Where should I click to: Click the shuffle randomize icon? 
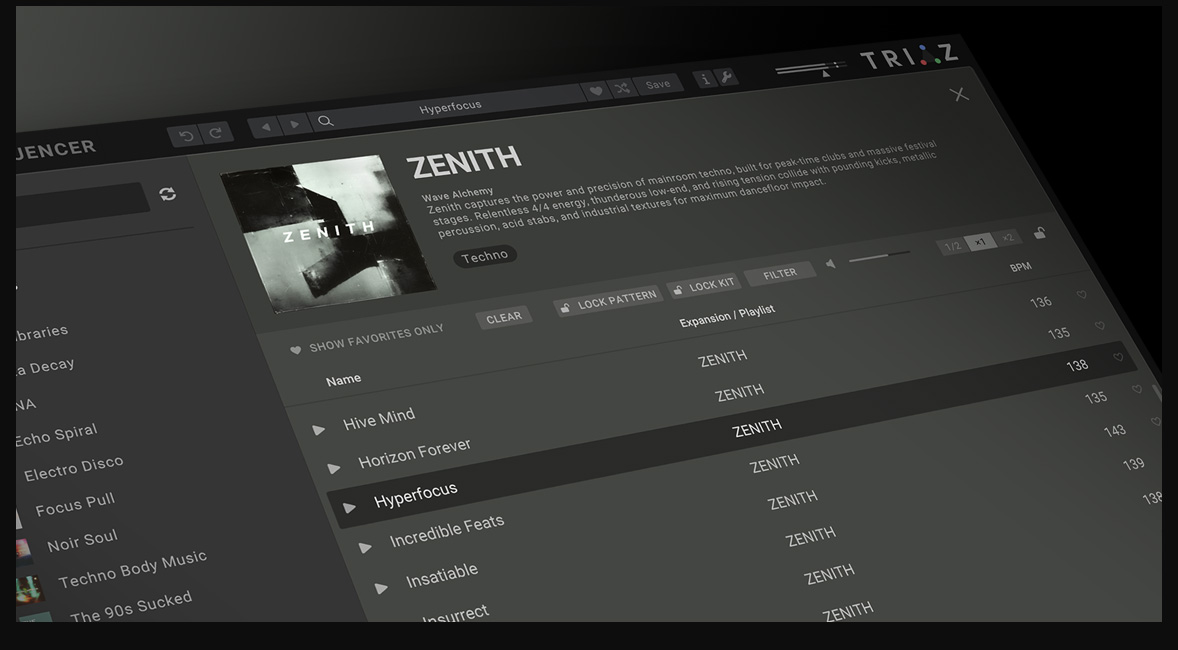point(622,88)
